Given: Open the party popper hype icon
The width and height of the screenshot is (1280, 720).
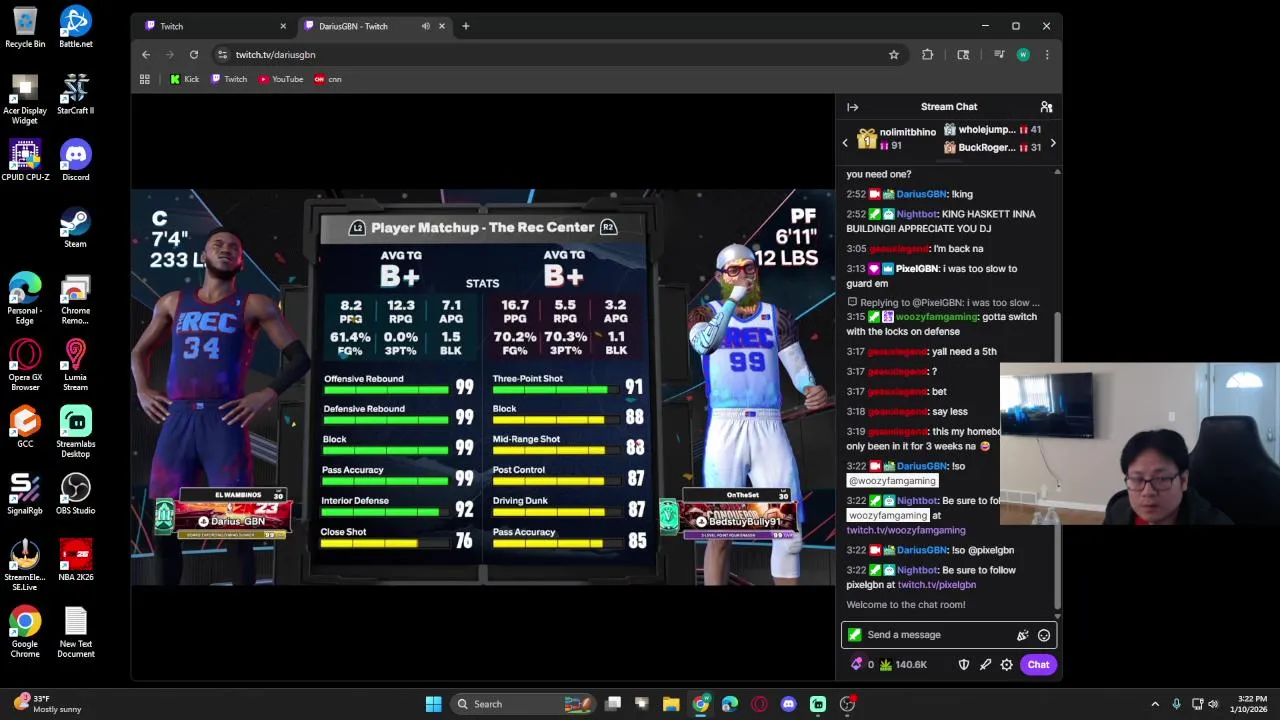Looking at the screenshot, I should pyautogui.click(x=1022, y=635).
